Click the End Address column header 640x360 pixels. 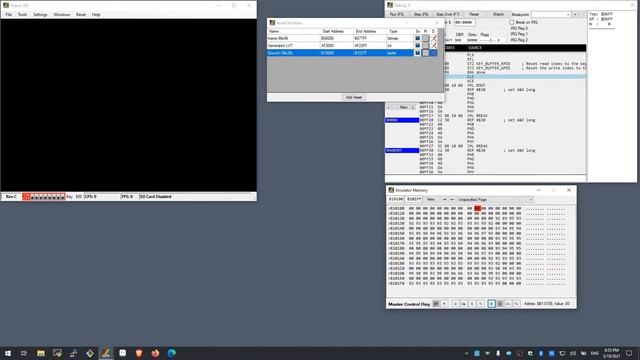(x=370, y=31)
